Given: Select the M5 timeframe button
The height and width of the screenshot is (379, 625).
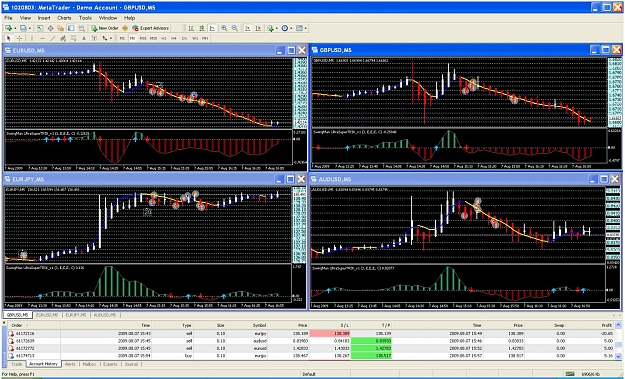Looking at the screenshot, I should (132, 38).
